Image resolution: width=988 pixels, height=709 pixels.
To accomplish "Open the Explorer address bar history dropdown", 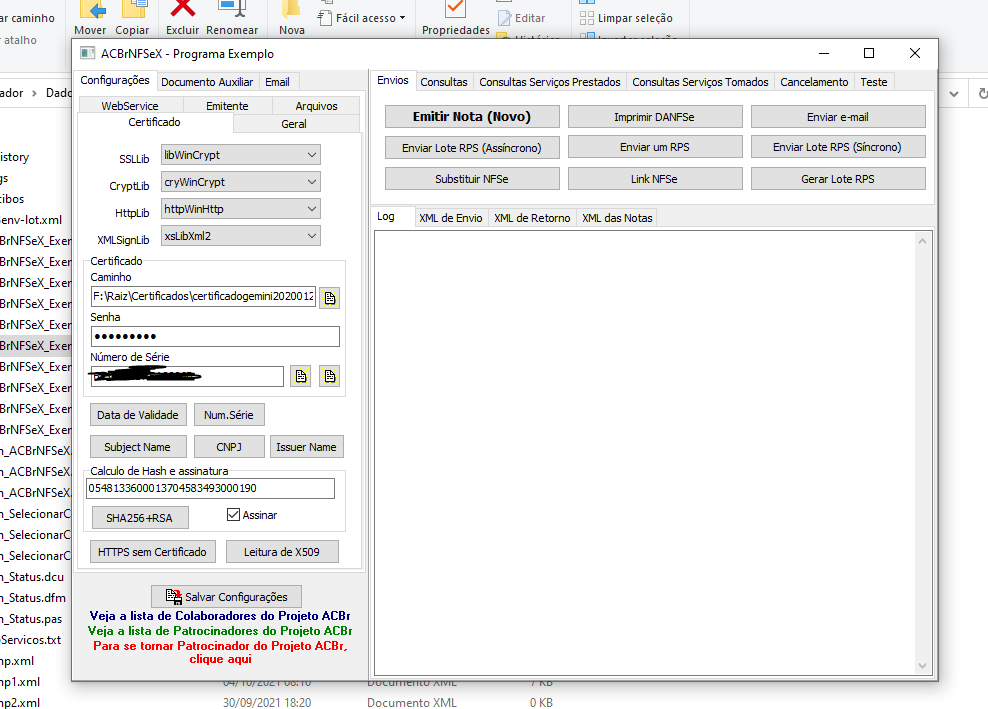I will tap(954, 94).
